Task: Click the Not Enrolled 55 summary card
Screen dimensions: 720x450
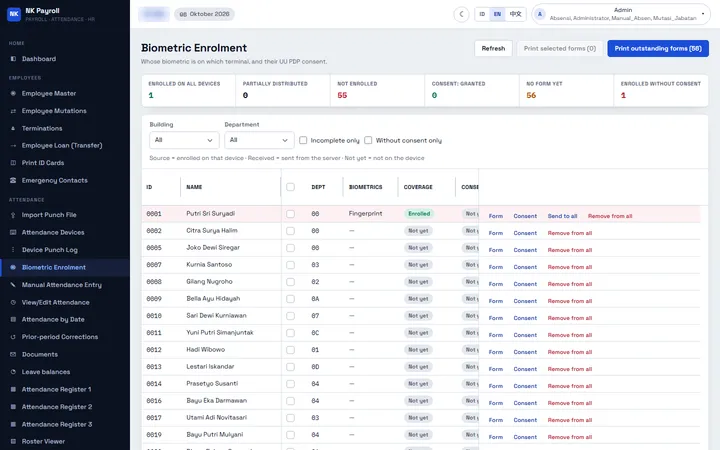Action: (x=377, y=90)
